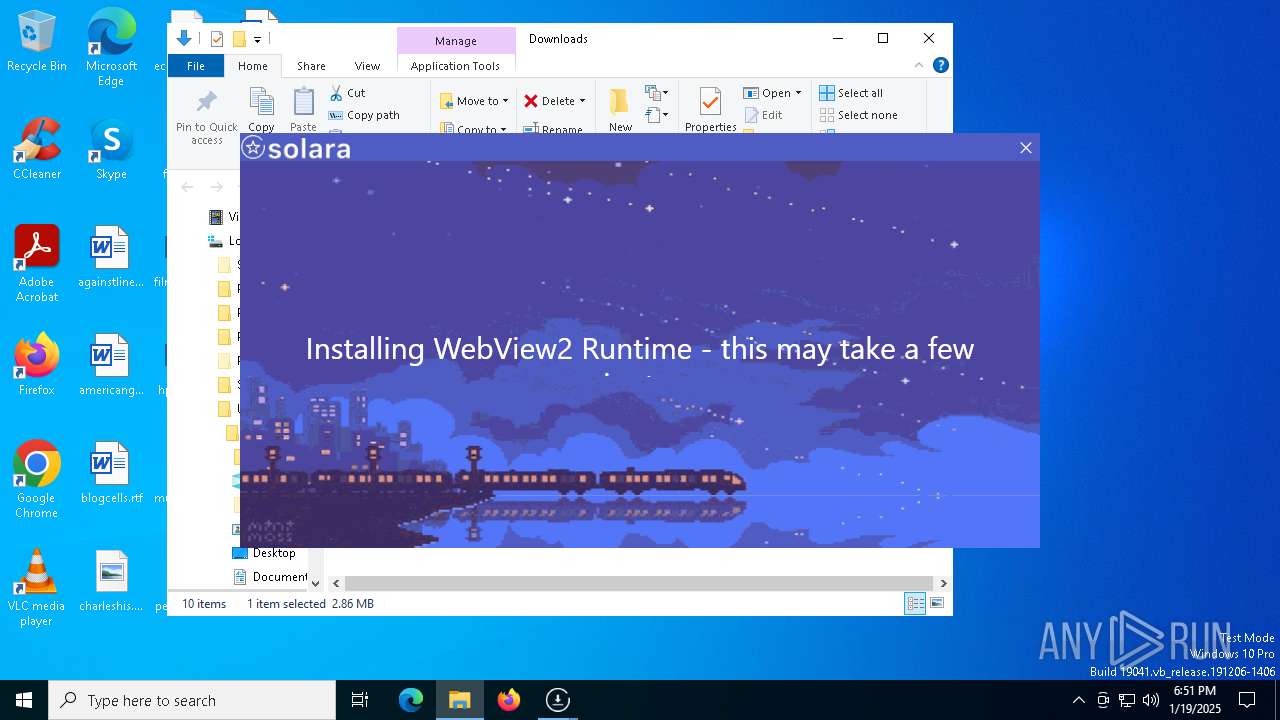Open the New item dropdown
Image resolution: width=1280 pixels, height=720 pixels.
(x=656, y=93)
